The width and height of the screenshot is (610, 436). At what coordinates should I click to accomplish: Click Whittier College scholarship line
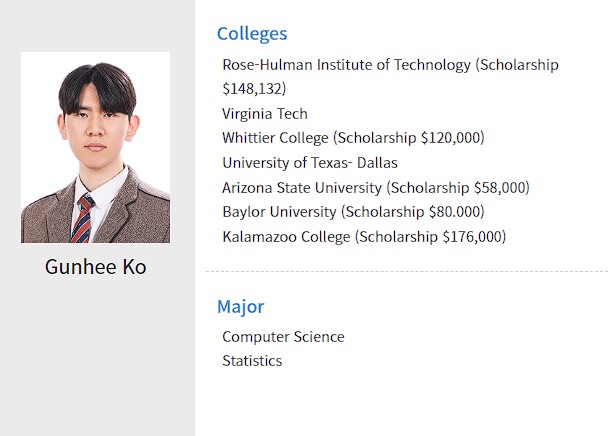click(353, 138)
